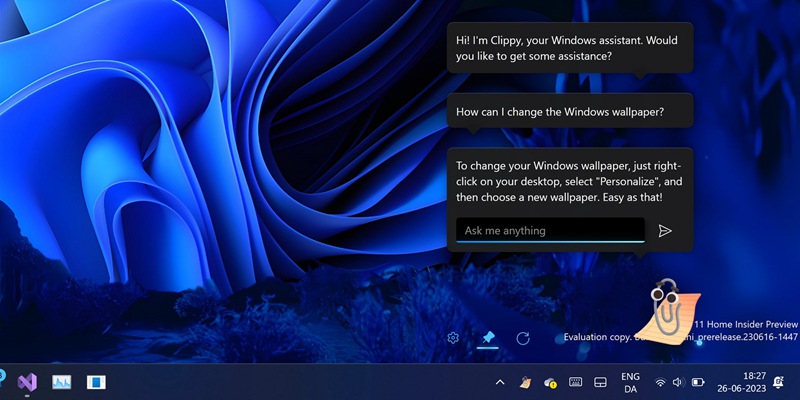Reset the conversation with the refresh icon

point(523,338)
